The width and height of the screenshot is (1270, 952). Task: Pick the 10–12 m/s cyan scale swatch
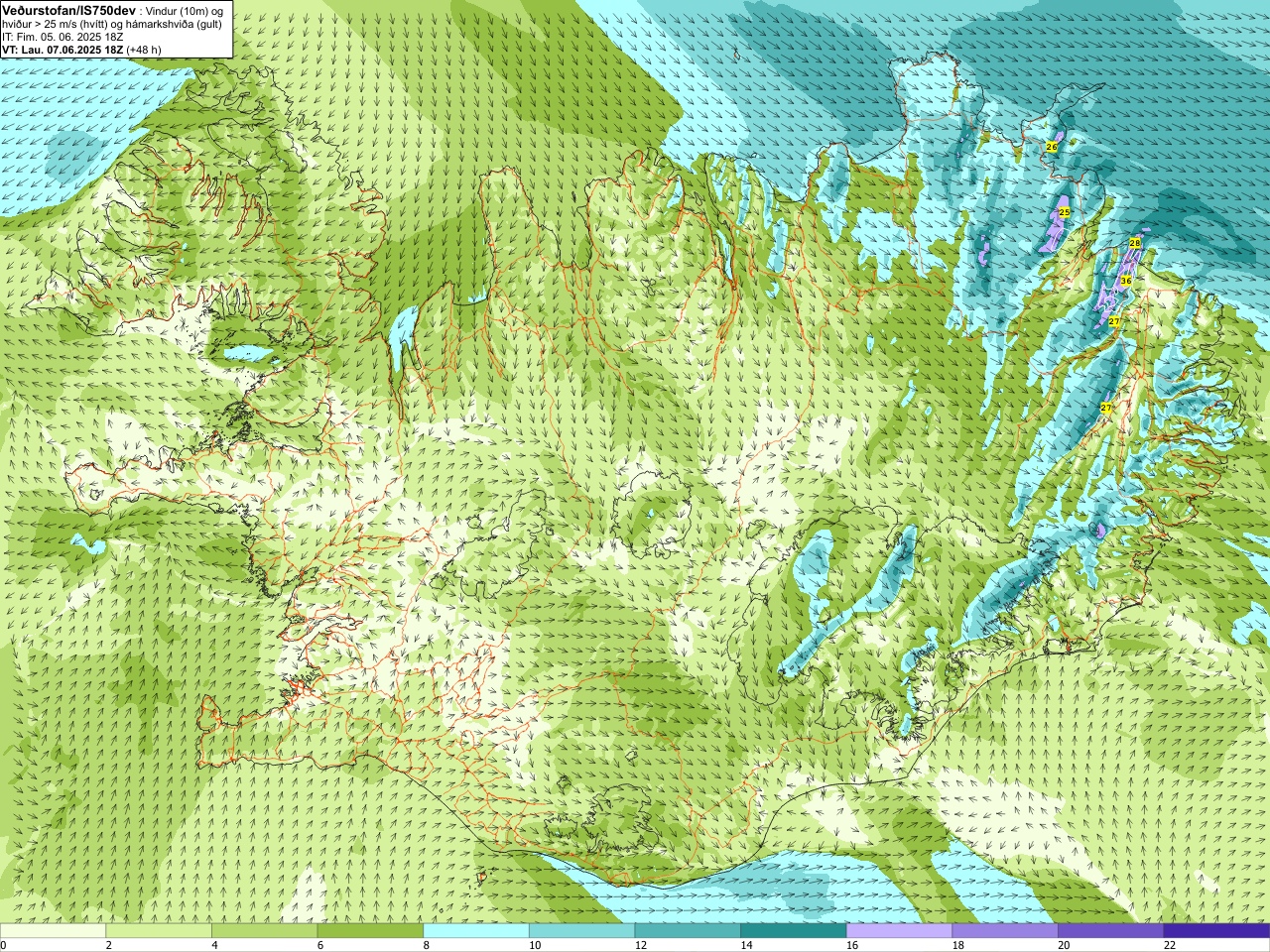coord(581,932)
